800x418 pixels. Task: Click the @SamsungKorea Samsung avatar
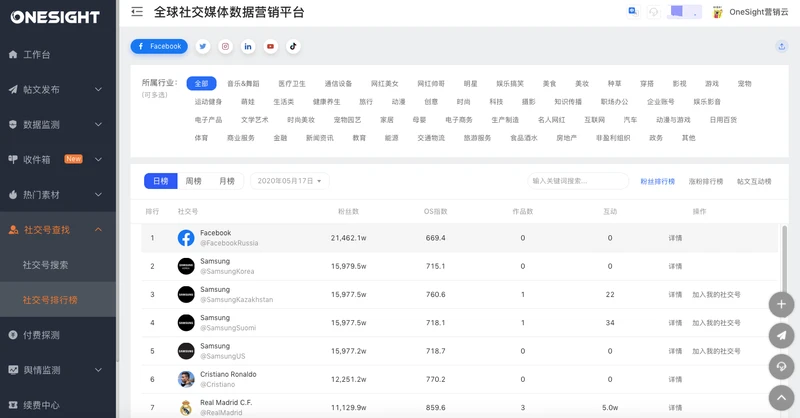186,266
